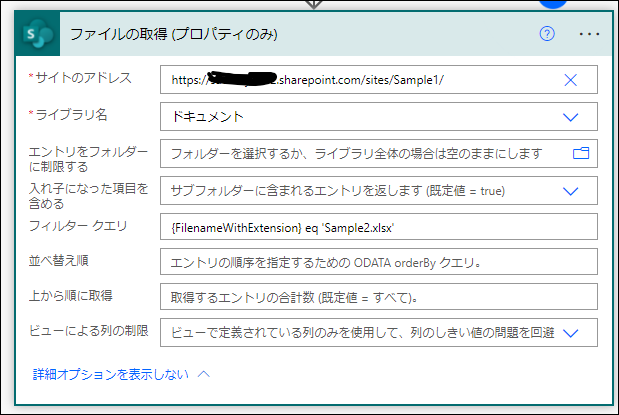Open the three-dot more options menu
Screen dimensions: 619x415
(589, 34)
